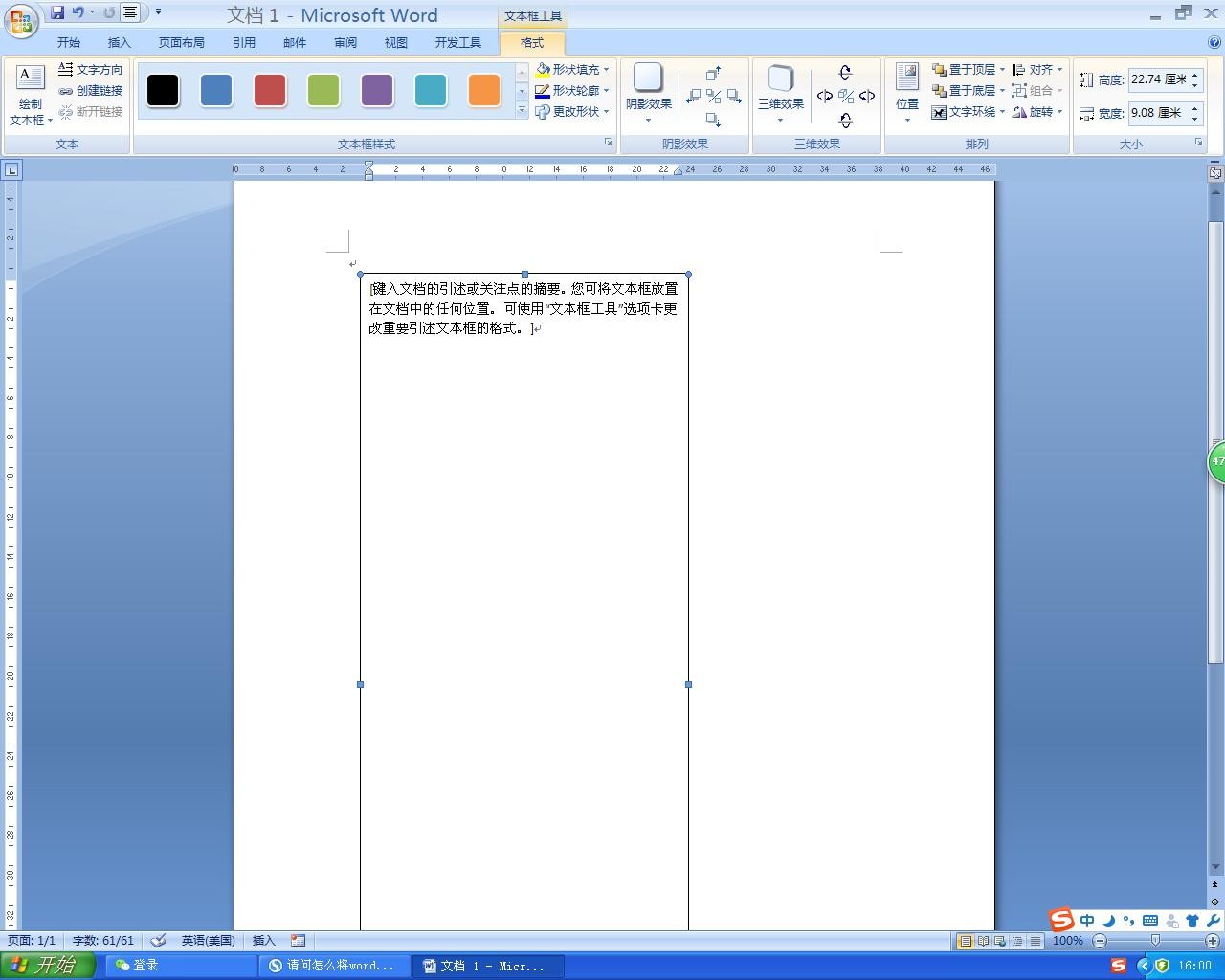1225x980 pixels.
Task: Click the zoom in plus button
Action: tap(1212, 941)
